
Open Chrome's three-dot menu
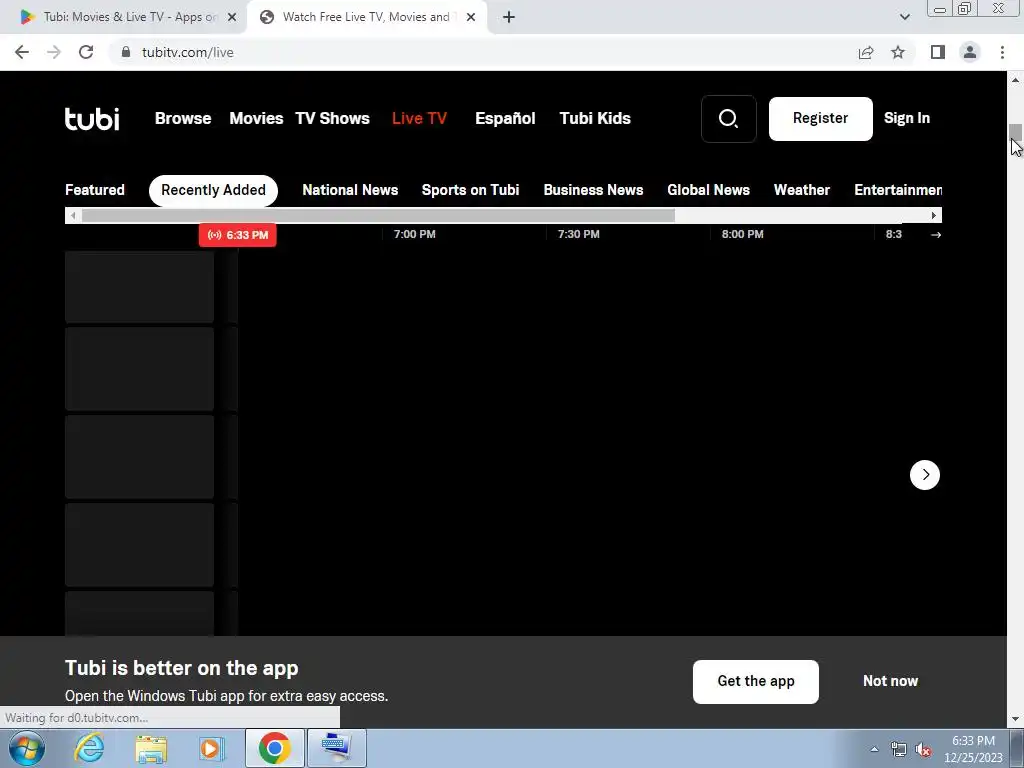click(1002, 52)
